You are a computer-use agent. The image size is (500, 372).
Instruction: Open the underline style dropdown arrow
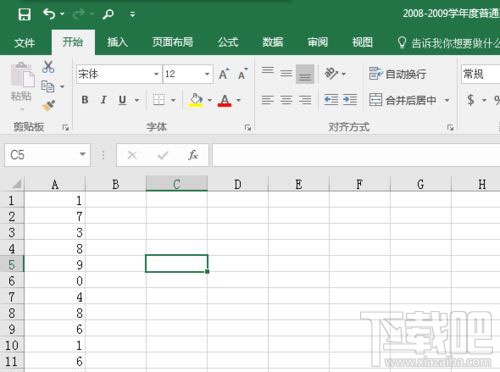pos(137,100)
